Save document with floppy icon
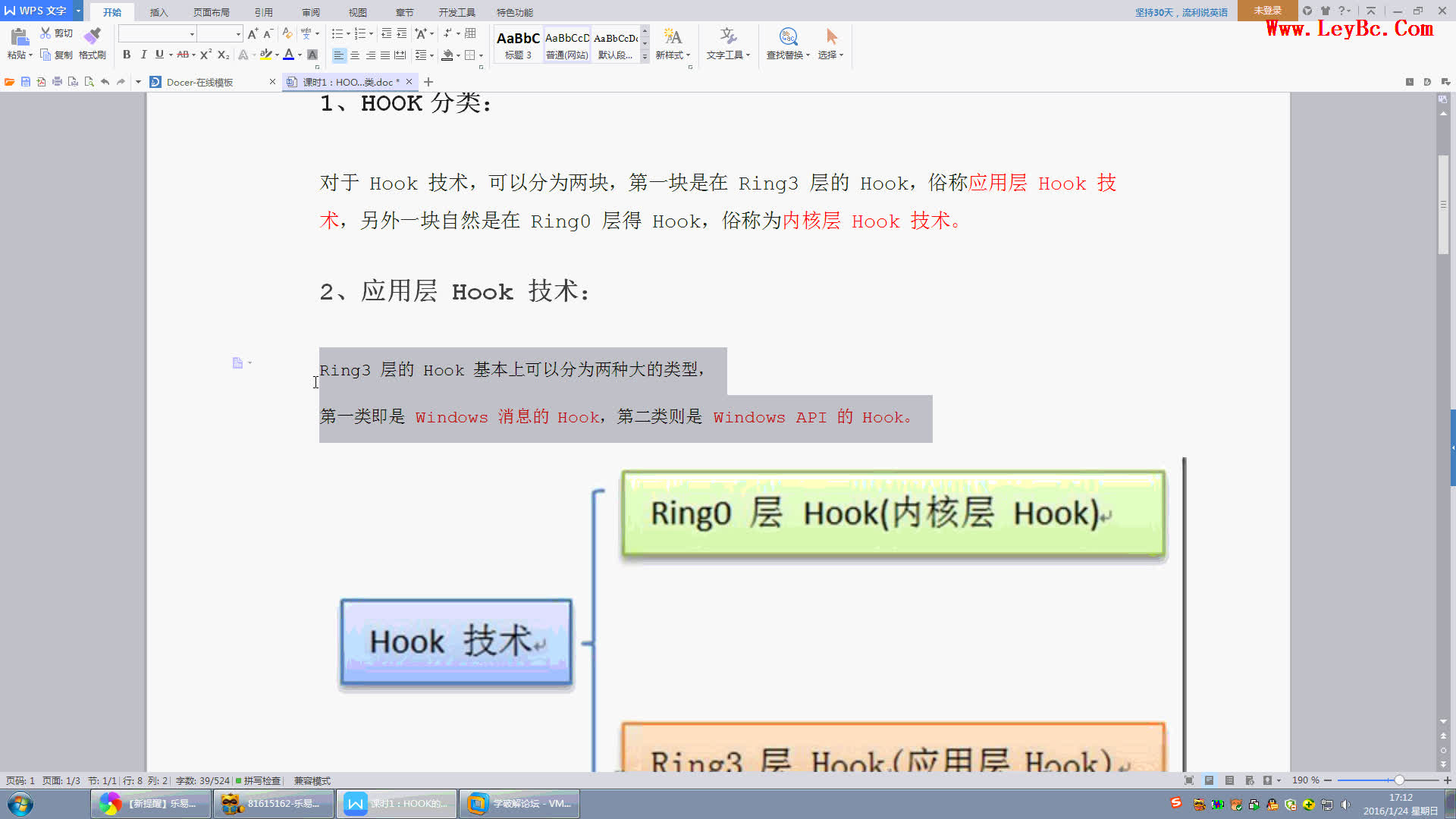1456x819 pixels. 25,82
